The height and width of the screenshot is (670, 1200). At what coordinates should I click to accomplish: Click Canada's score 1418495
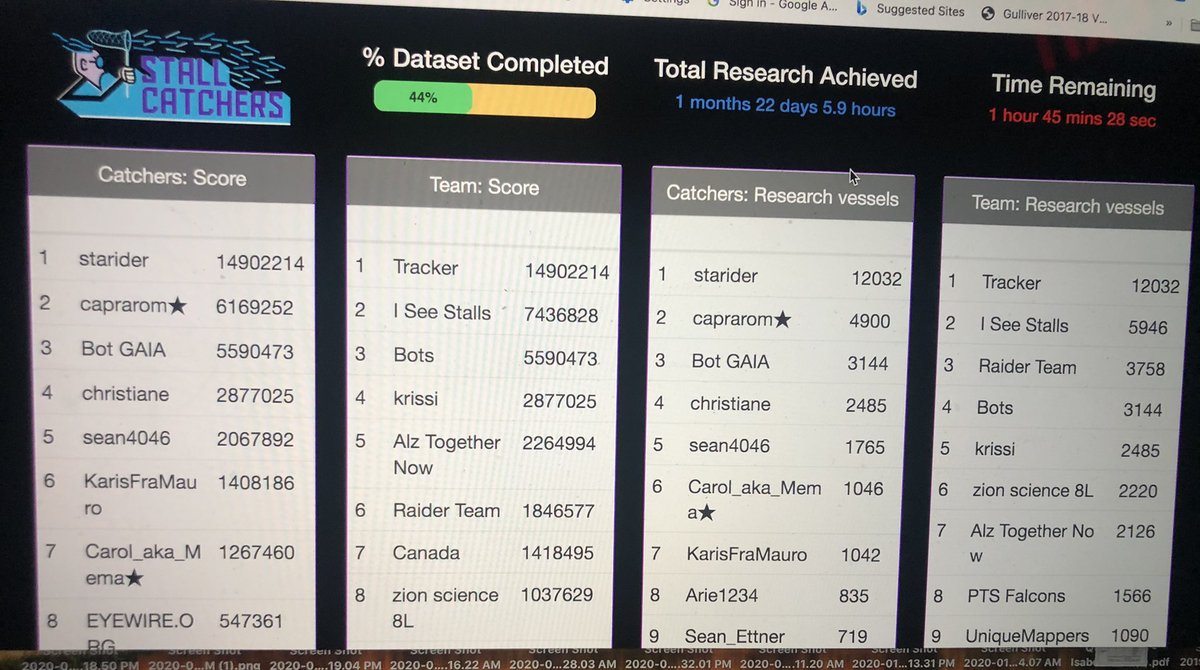tap(557, 553)
